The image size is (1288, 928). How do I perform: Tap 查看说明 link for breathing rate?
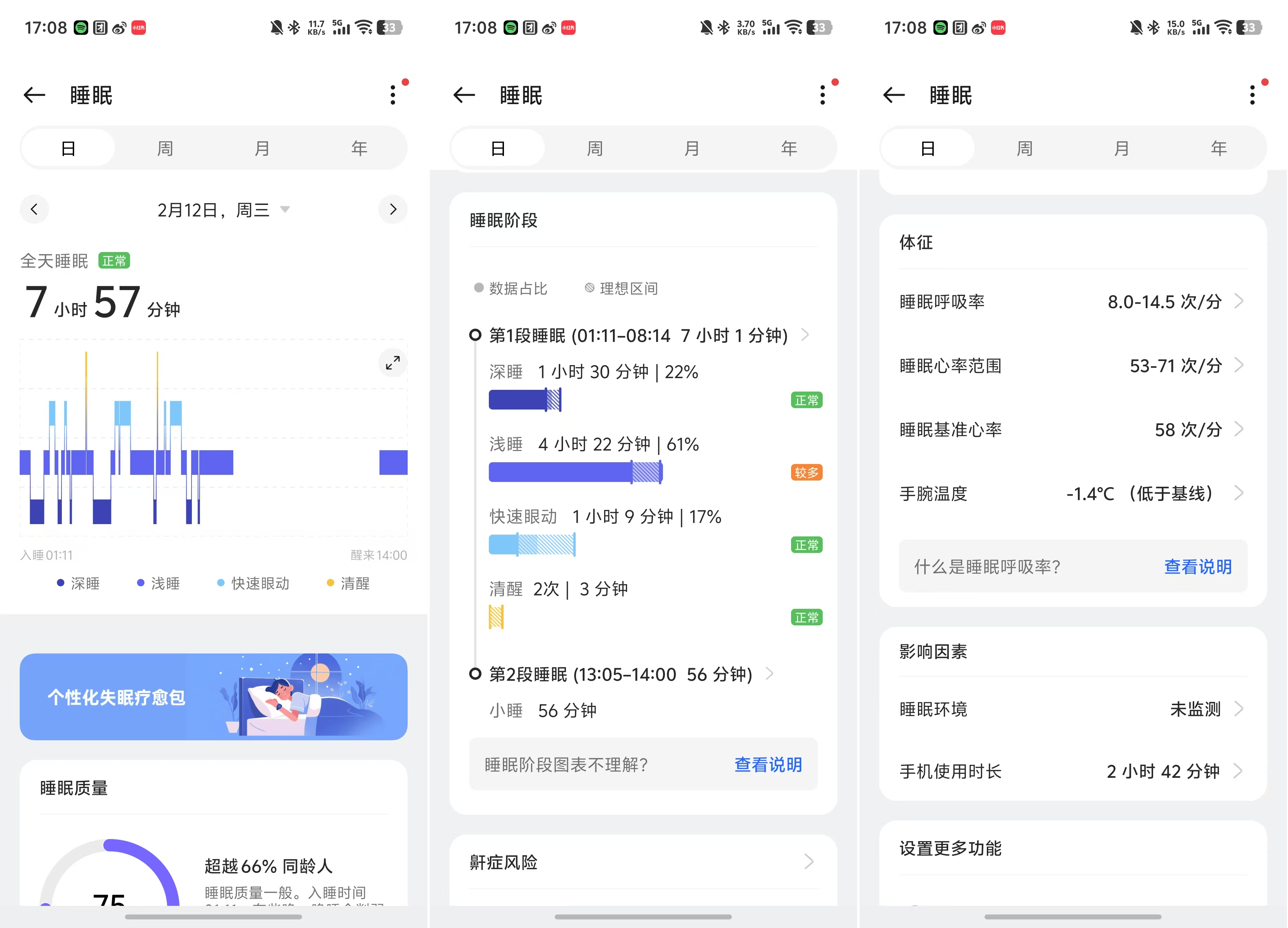tap(1198, 566)
